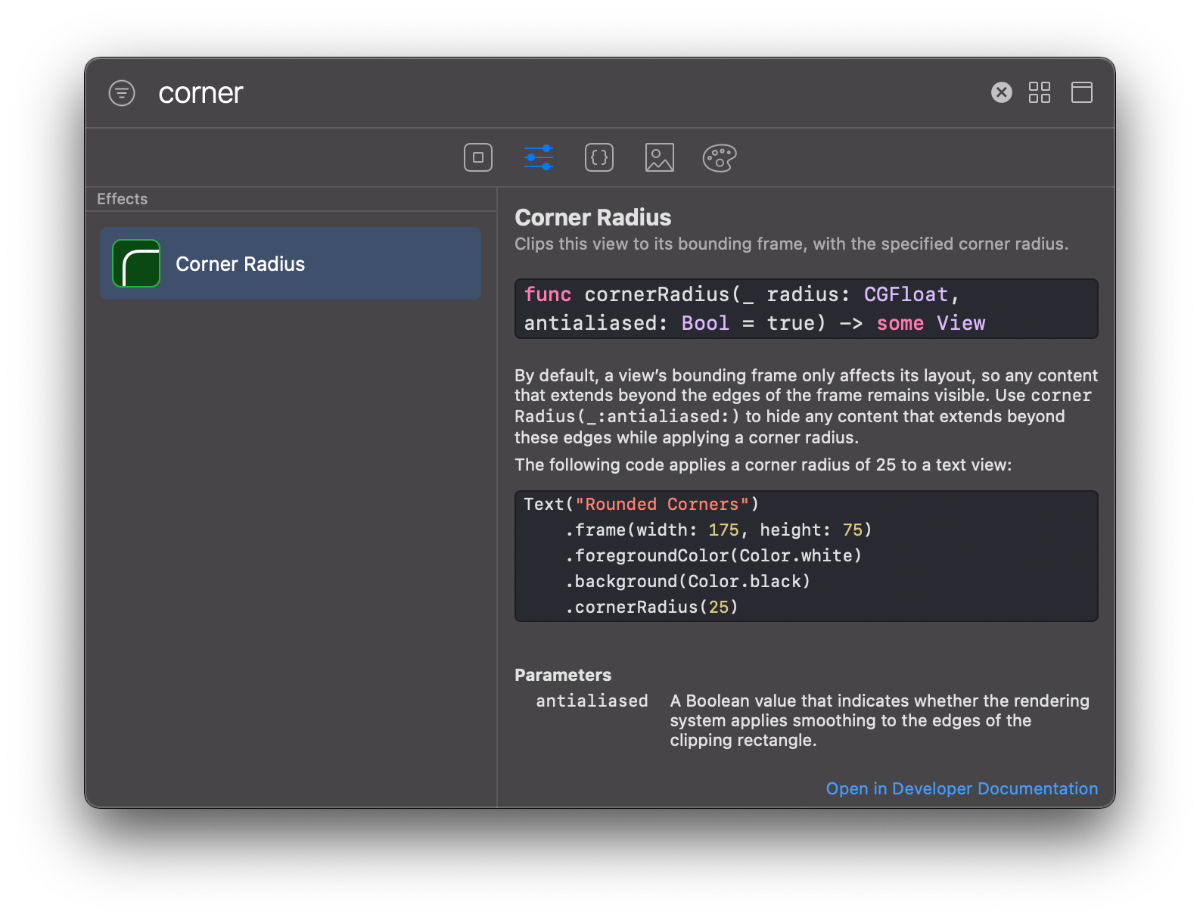Click the 'The following code applies' sentence
The width and height of the screenshot is (1200, 920).
pos(763,465)
